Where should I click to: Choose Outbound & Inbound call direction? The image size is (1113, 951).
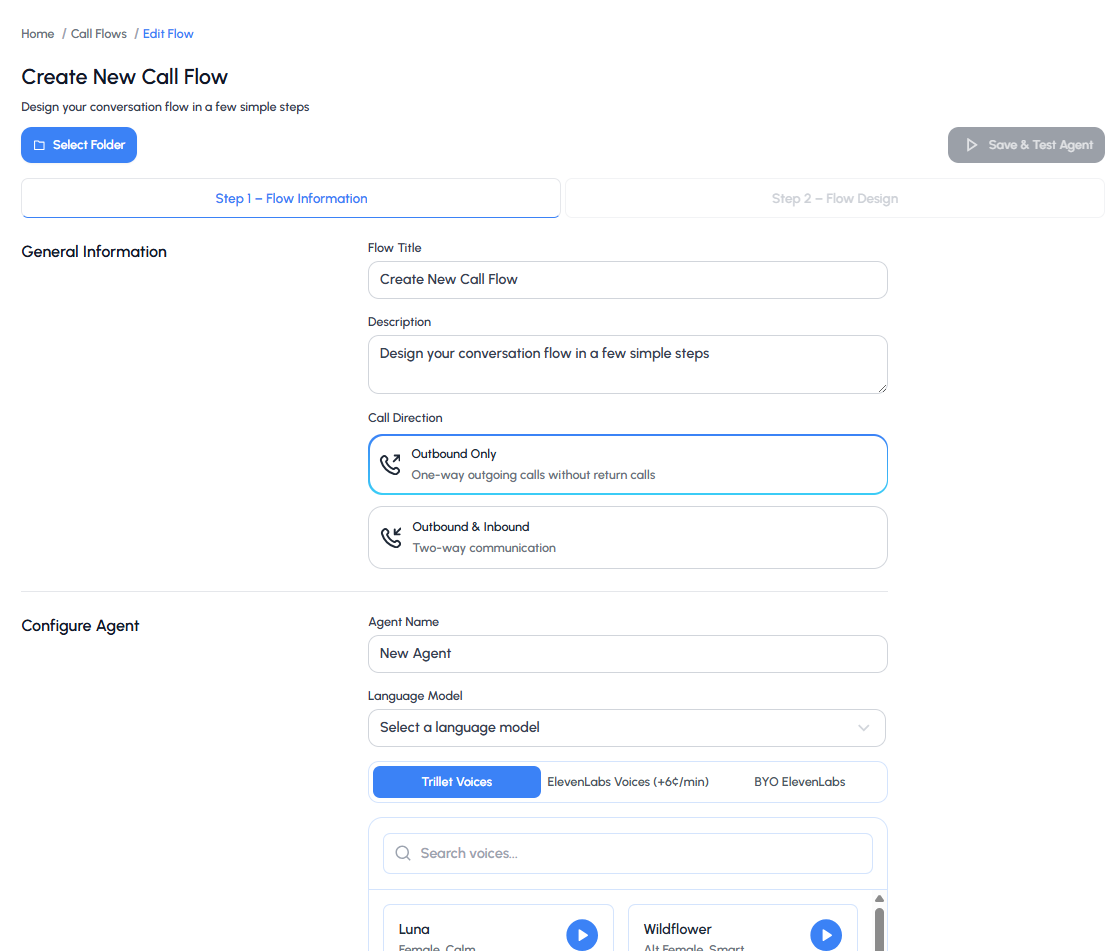point(627,537)
